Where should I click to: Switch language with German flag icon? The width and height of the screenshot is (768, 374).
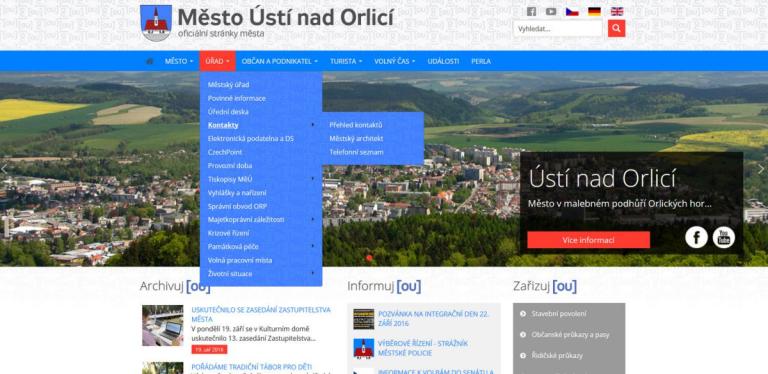point(595,12)
